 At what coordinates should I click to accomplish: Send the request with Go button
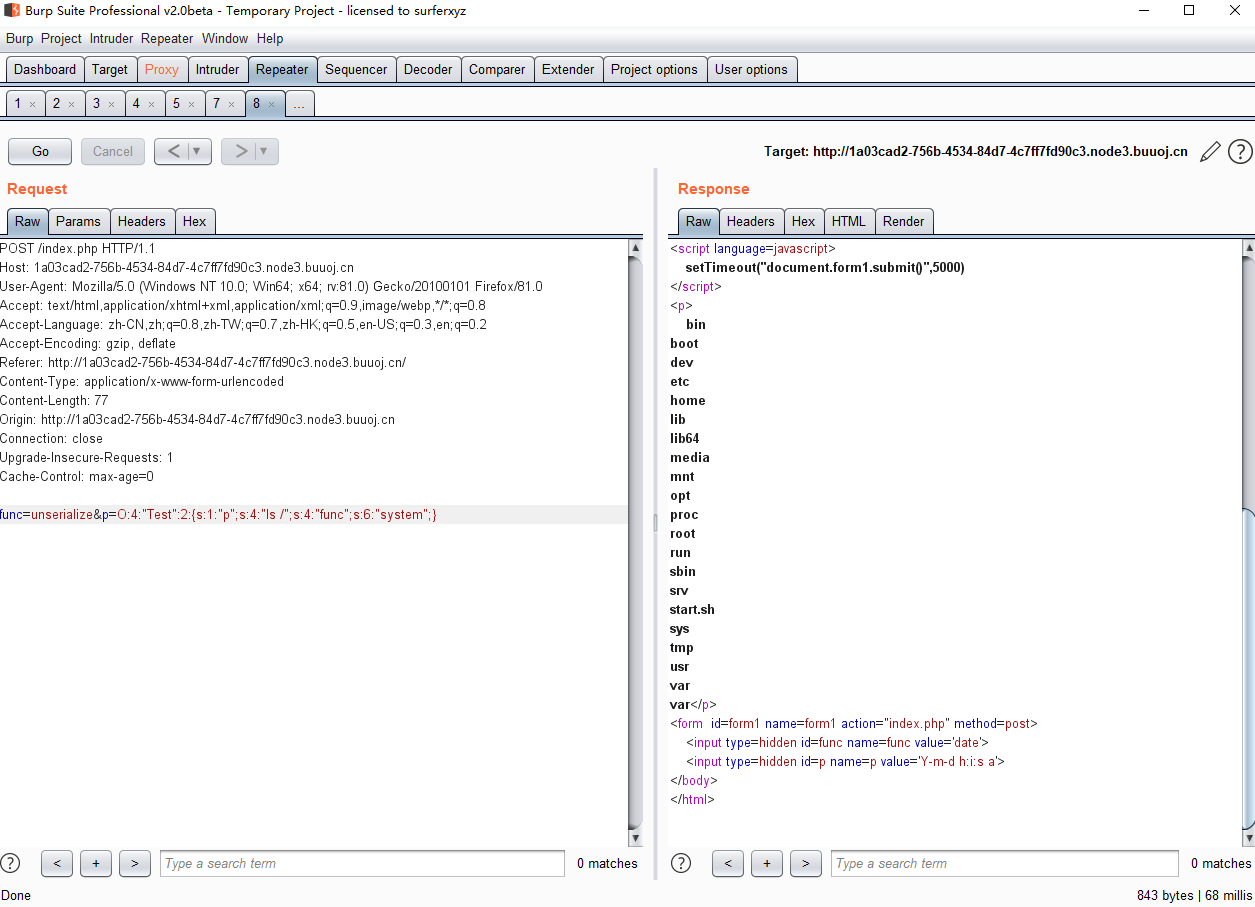pyautogui.click(x=40, y=151)
